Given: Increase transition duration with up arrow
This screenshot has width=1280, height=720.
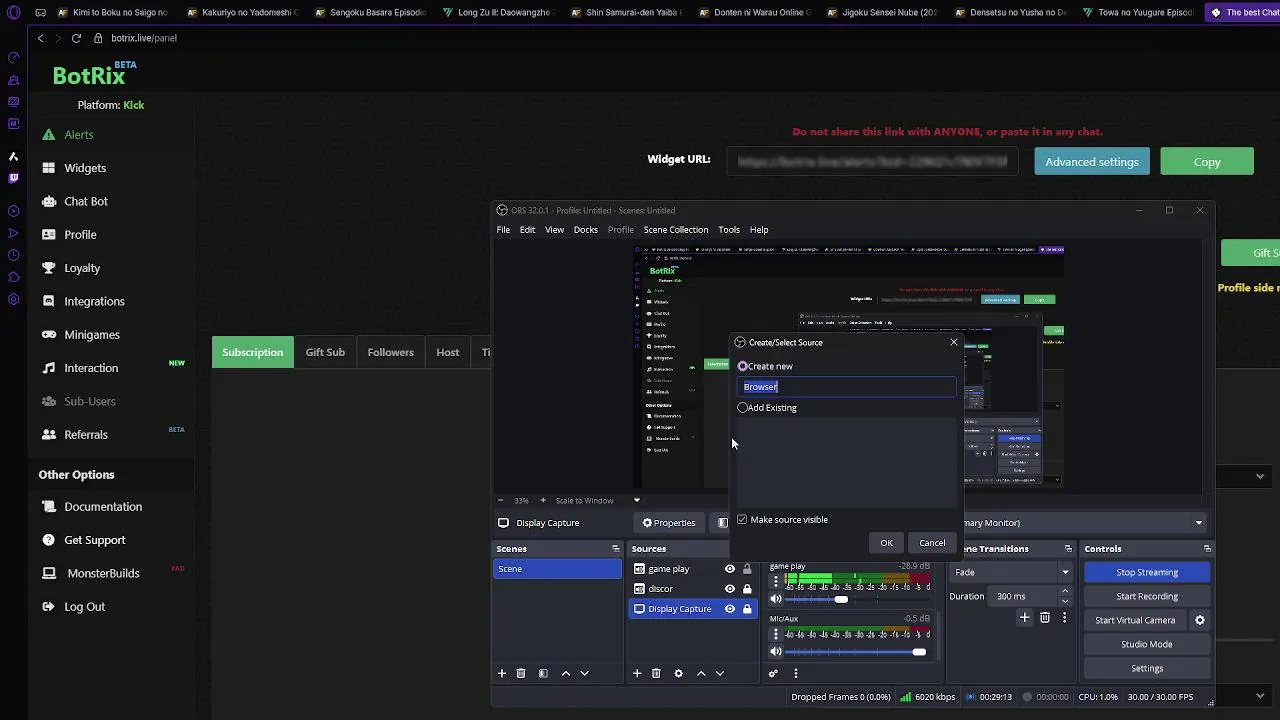Looking at the screenshot, I should [x=1065, y=591].
